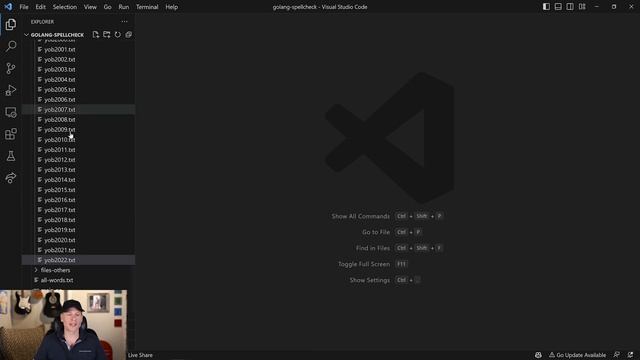Click the Go to File label
Viewport: 640px width, 360px height.
376,232
